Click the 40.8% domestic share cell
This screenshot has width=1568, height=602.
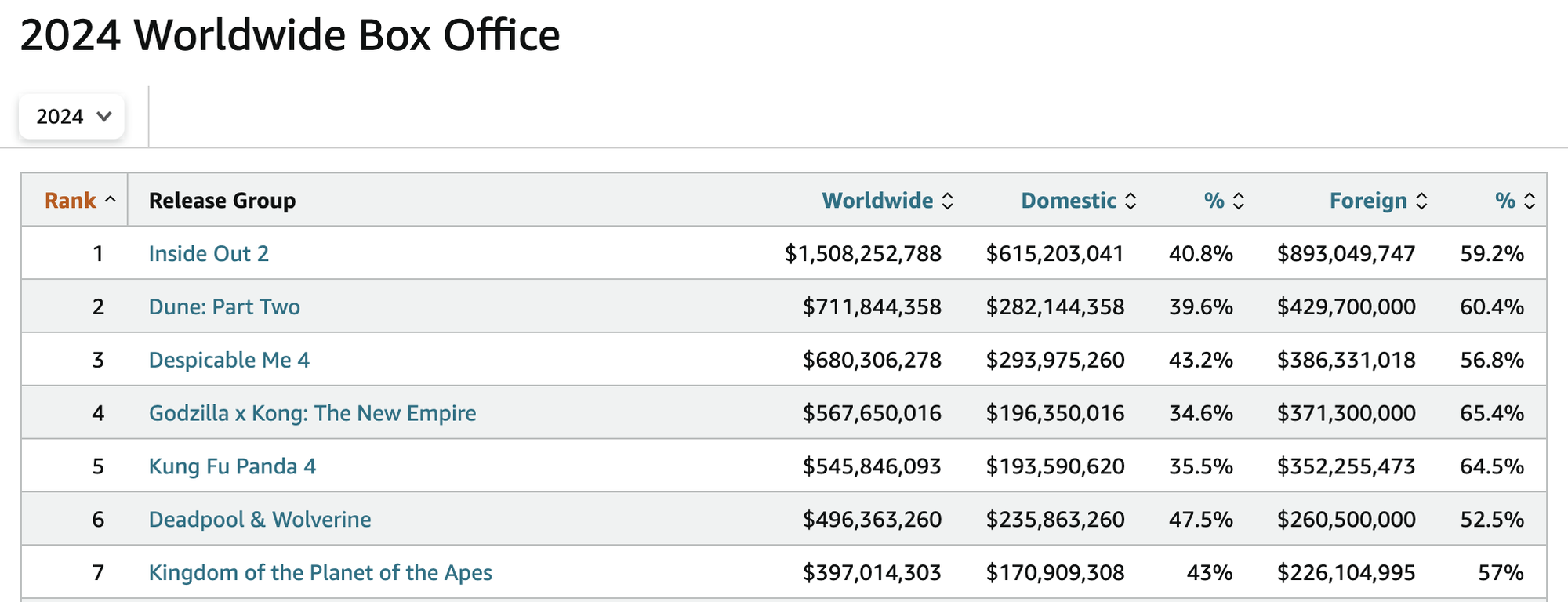1201,254
